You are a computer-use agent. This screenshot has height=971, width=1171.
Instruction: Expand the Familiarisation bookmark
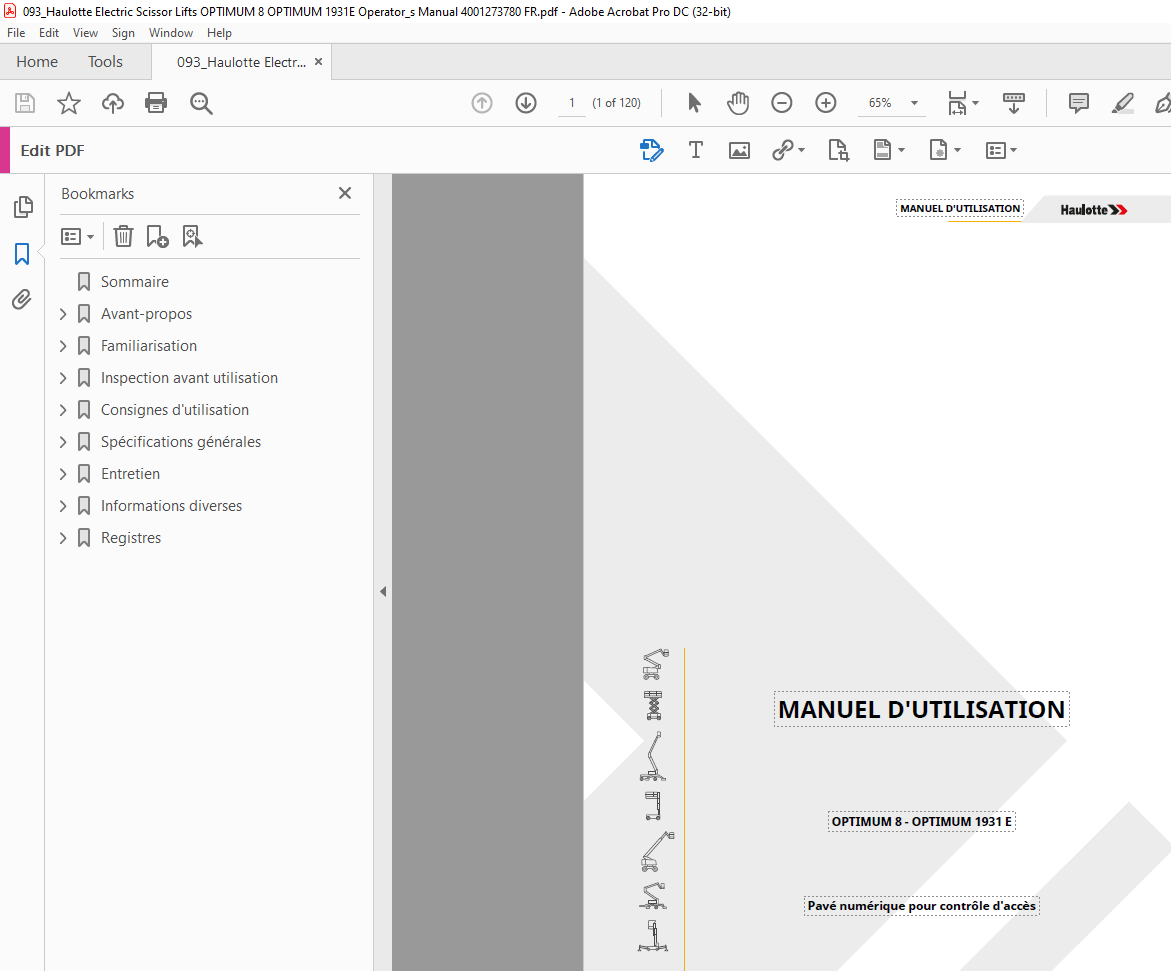click(x=63, y=346)
